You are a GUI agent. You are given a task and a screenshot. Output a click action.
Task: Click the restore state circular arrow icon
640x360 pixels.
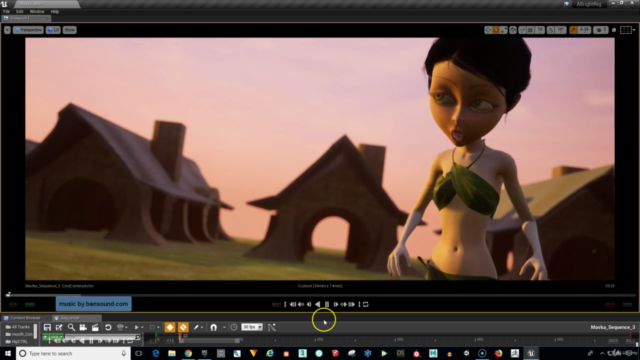pyautogui.click(x=108, y=327)
